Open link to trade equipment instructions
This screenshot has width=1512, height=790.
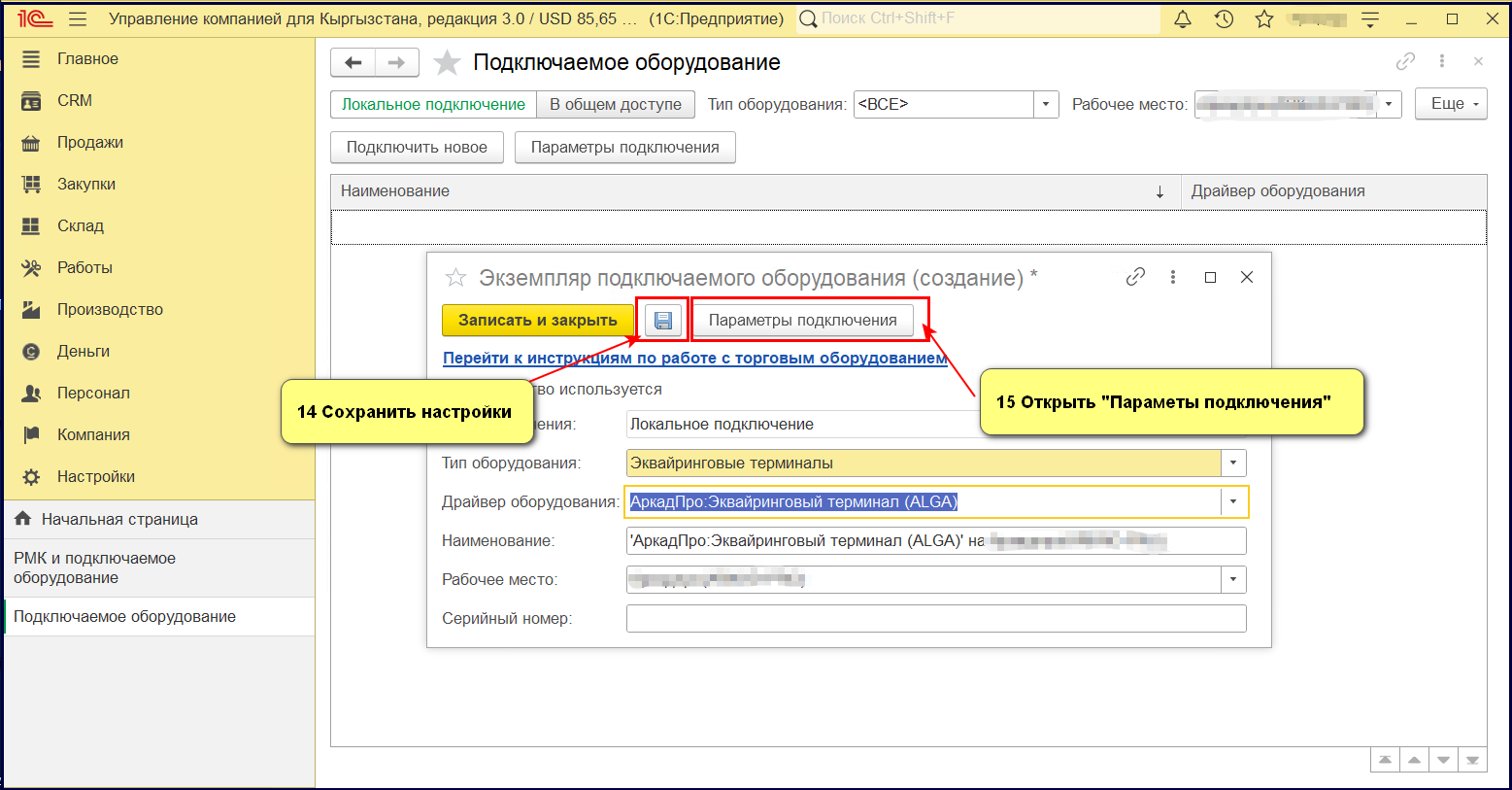tap(695, 358)
